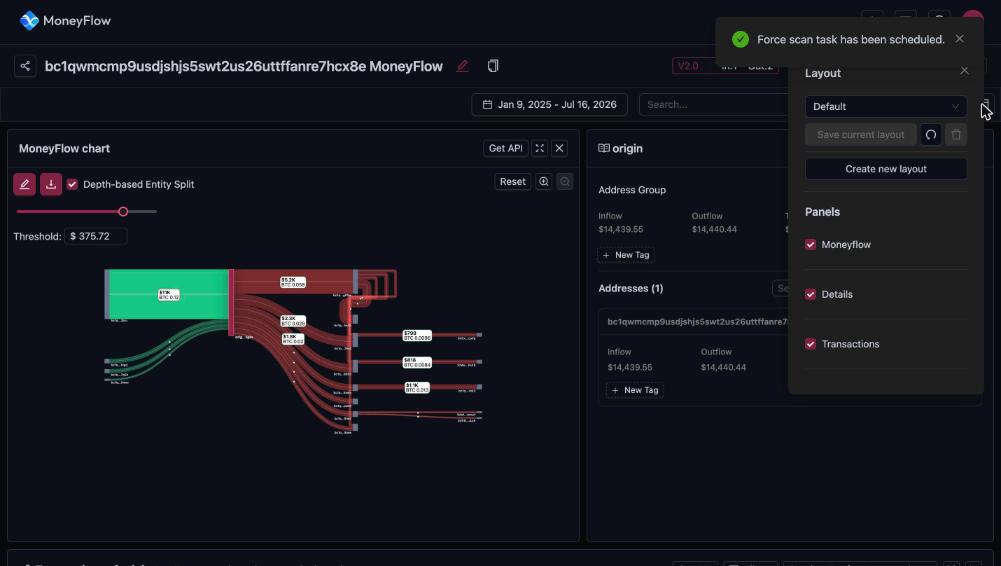Close the MoneyFlow chart panel
Screen dimensions: 1001x566
[559, 148]
